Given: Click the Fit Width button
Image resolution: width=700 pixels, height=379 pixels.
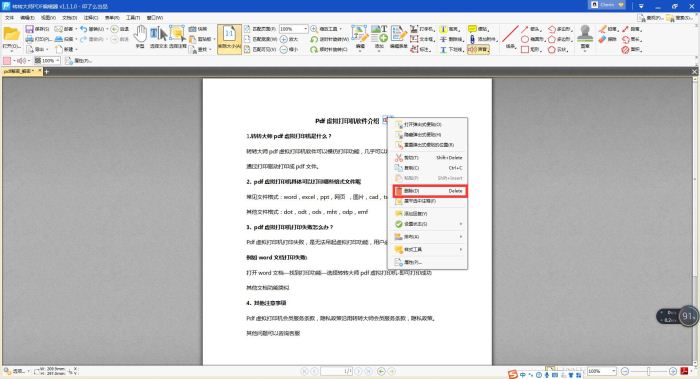Looking at the screenshot, I should point(261,39).
